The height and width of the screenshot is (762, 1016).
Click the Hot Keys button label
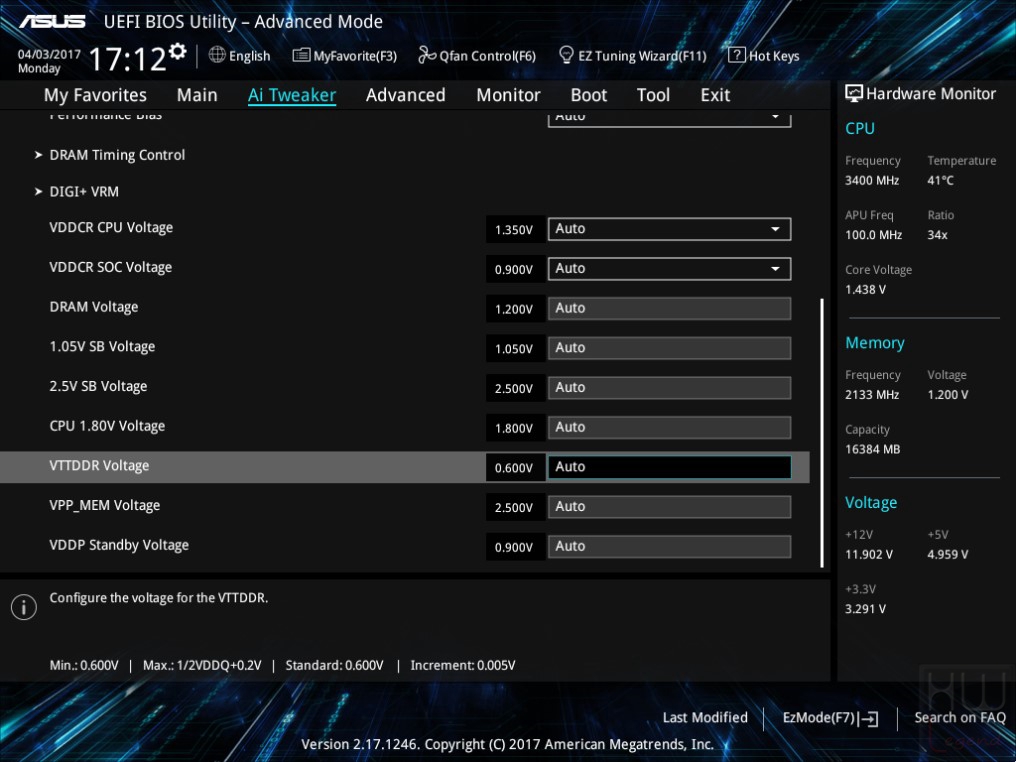[x=774, y=56]
